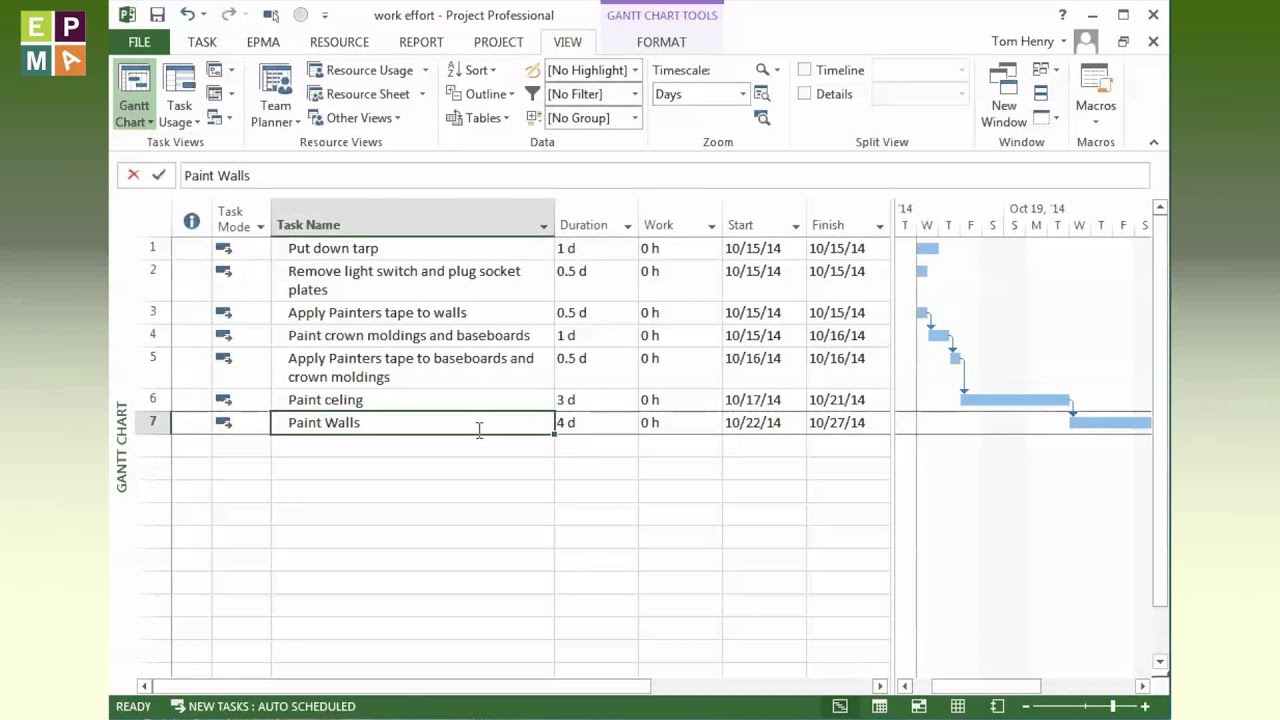1280x720 pixels.
Task: Click the Indicators column info icon
Action: point(192,222)
